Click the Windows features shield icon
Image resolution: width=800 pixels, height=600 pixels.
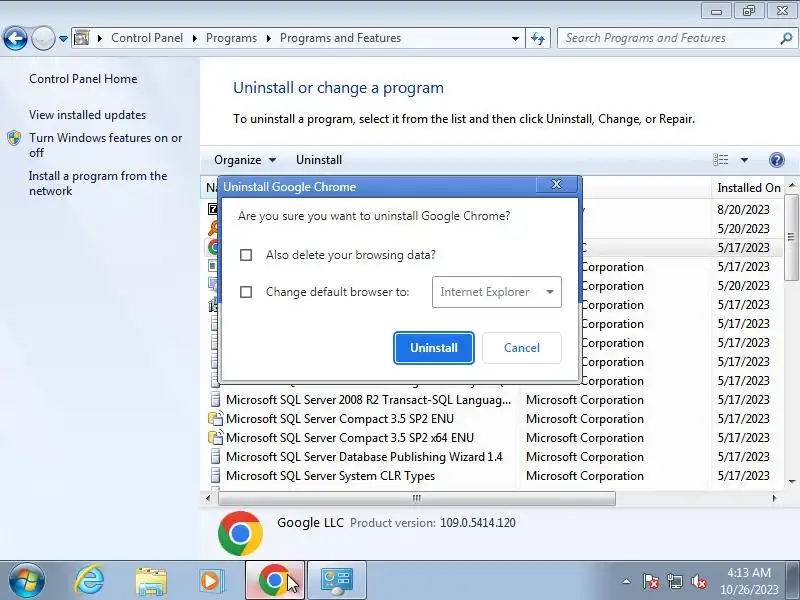click(14, 138)
